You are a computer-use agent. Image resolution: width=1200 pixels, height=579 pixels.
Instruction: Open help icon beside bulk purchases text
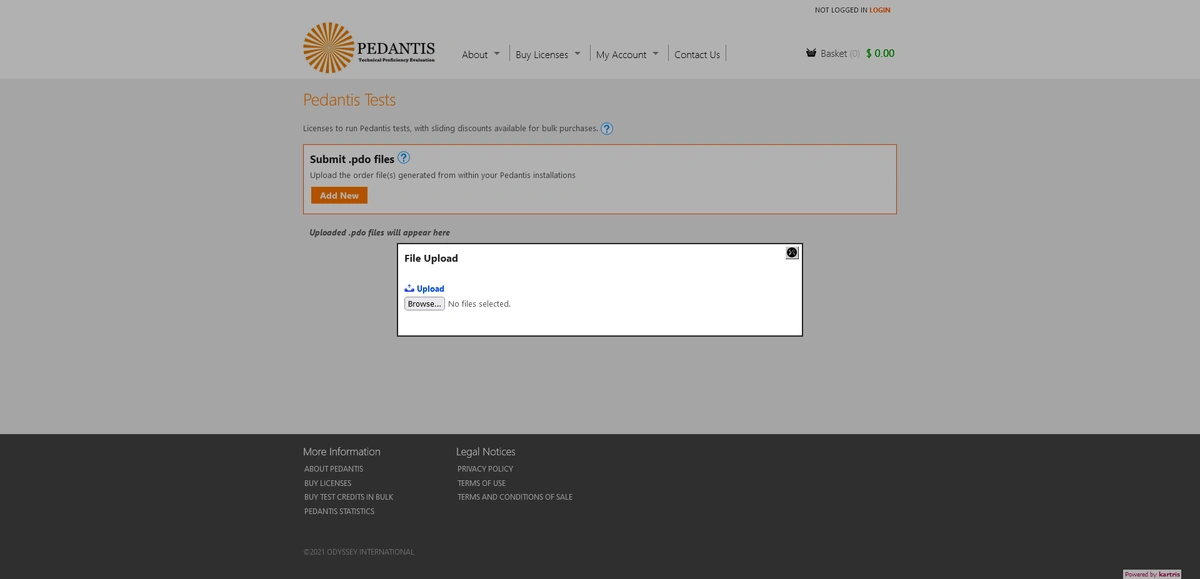(607, 128)
